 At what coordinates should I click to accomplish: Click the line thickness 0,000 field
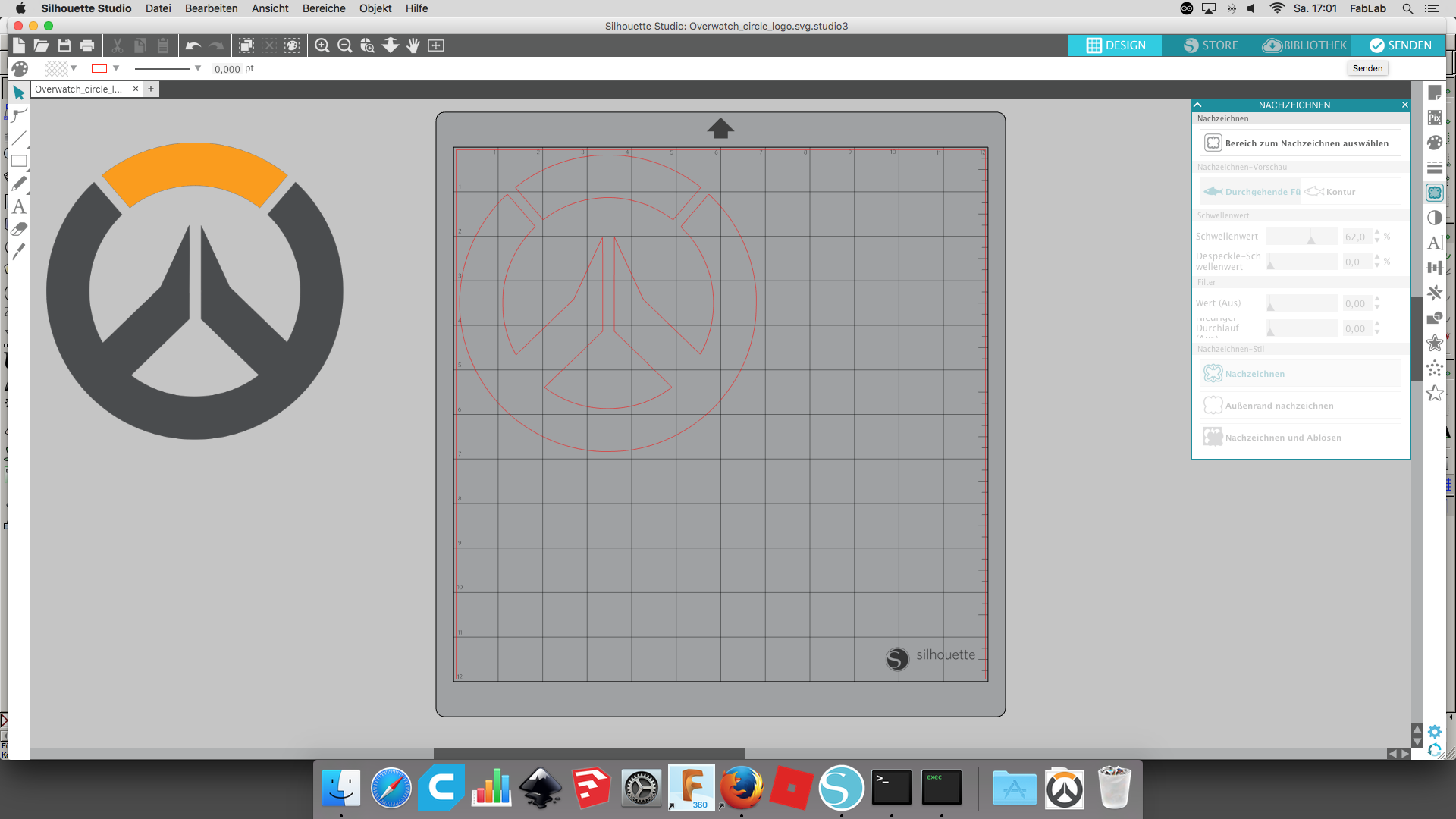[x=227, y=69]
